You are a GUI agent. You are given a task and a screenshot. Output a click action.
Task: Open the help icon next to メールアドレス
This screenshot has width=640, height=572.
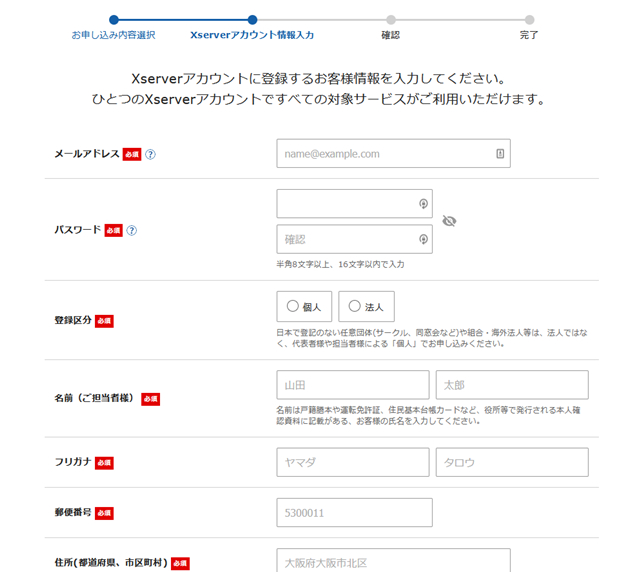150,154
